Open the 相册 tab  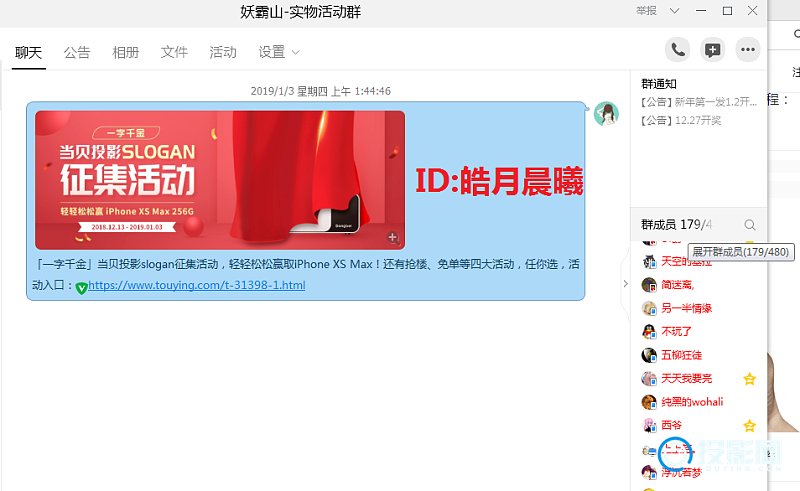(x=126, y=52)
